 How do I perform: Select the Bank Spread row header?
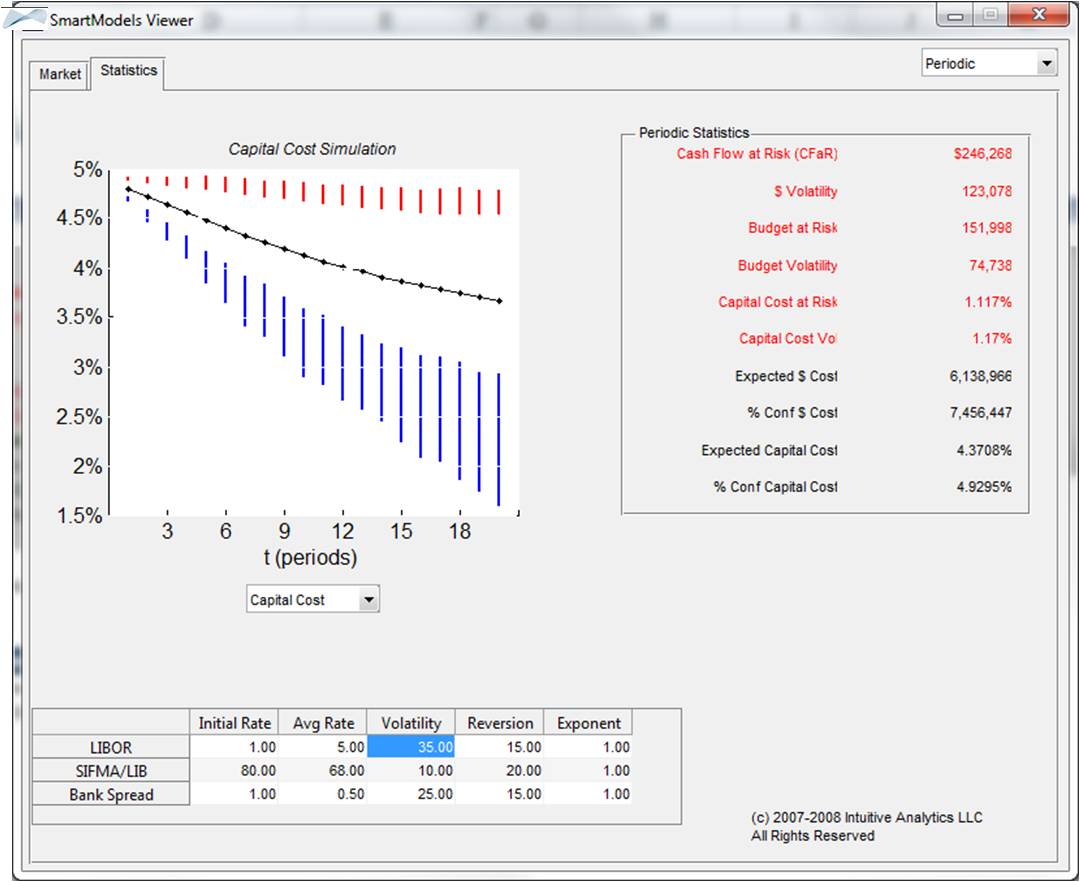point(111,794)
